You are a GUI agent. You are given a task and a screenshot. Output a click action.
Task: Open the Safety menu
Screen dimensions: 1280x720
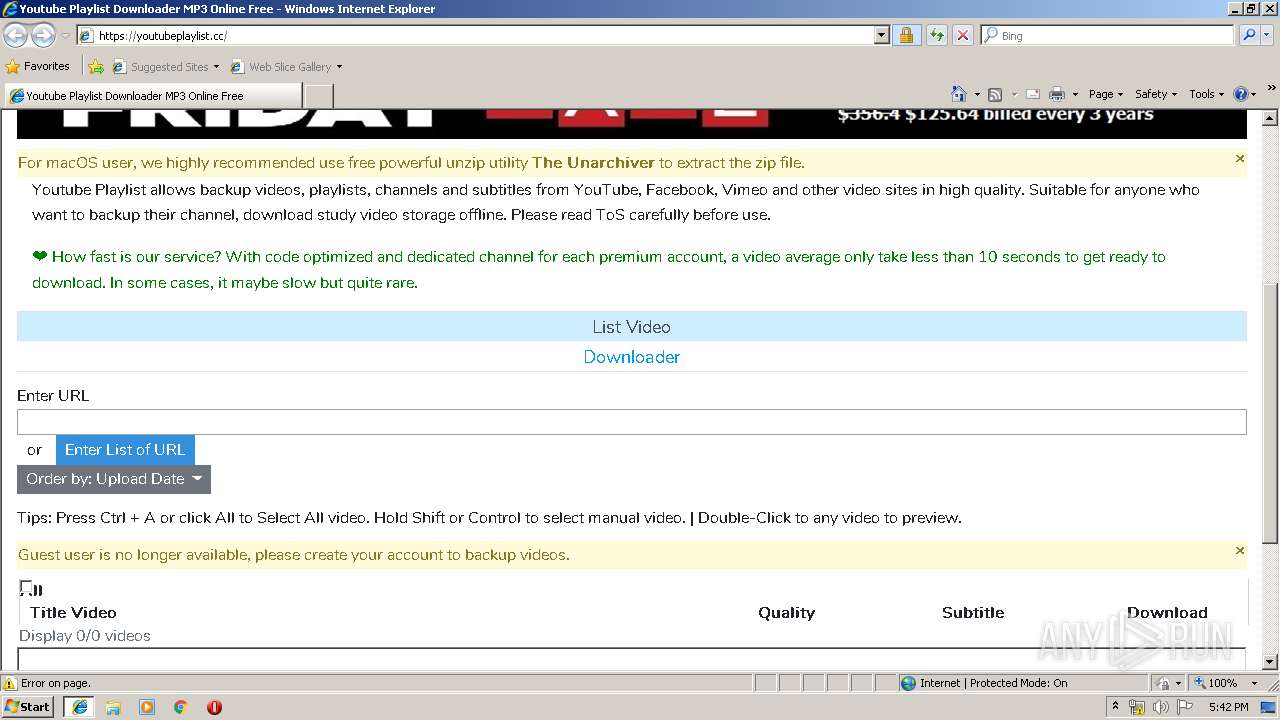click(x=1155, y=94)
